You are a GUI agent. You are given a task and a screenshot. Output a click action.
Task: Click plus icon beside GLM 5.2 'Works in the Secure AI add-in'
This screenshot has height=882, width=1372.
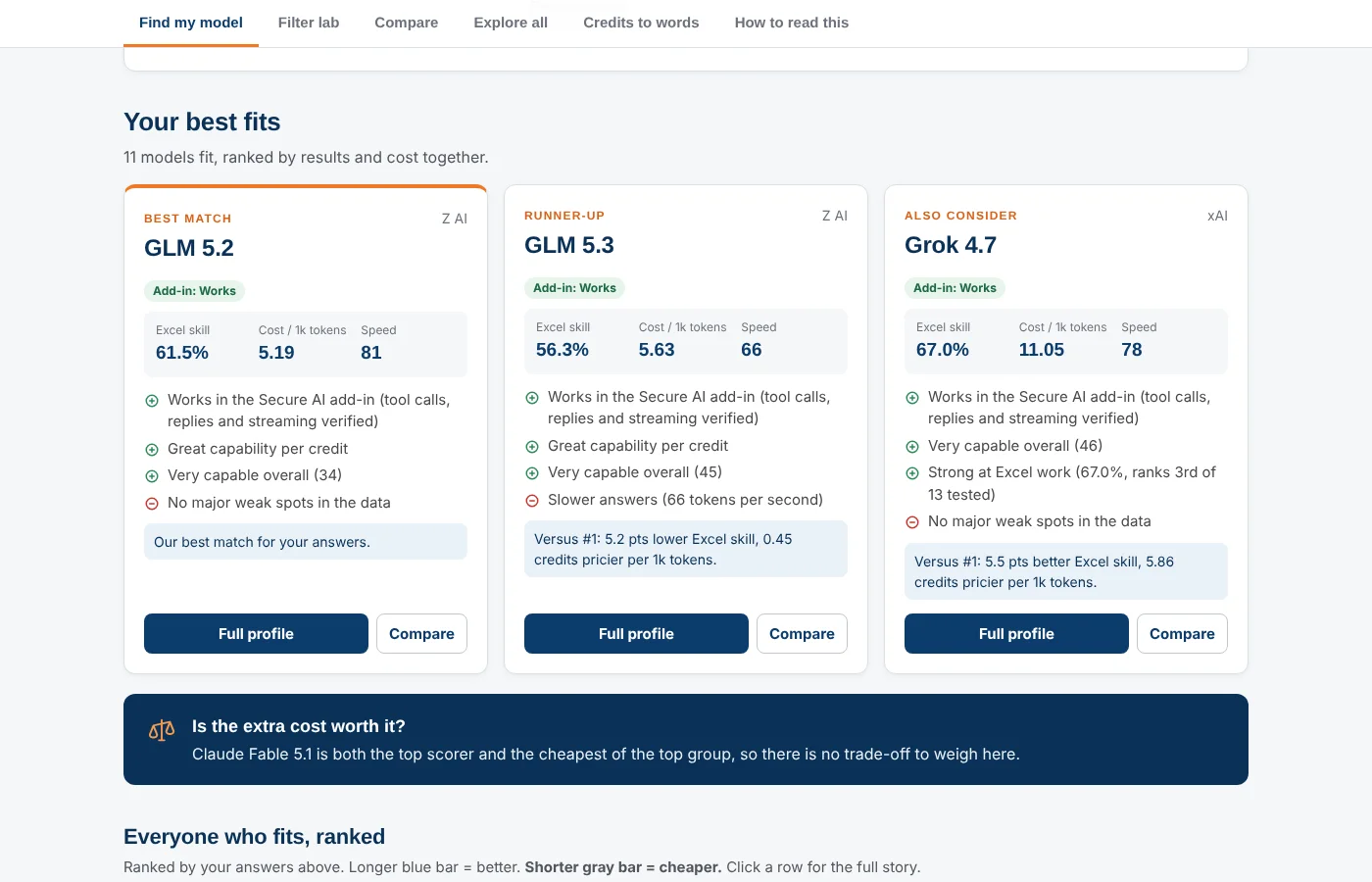pyautogui.click(x=152, y=401)
